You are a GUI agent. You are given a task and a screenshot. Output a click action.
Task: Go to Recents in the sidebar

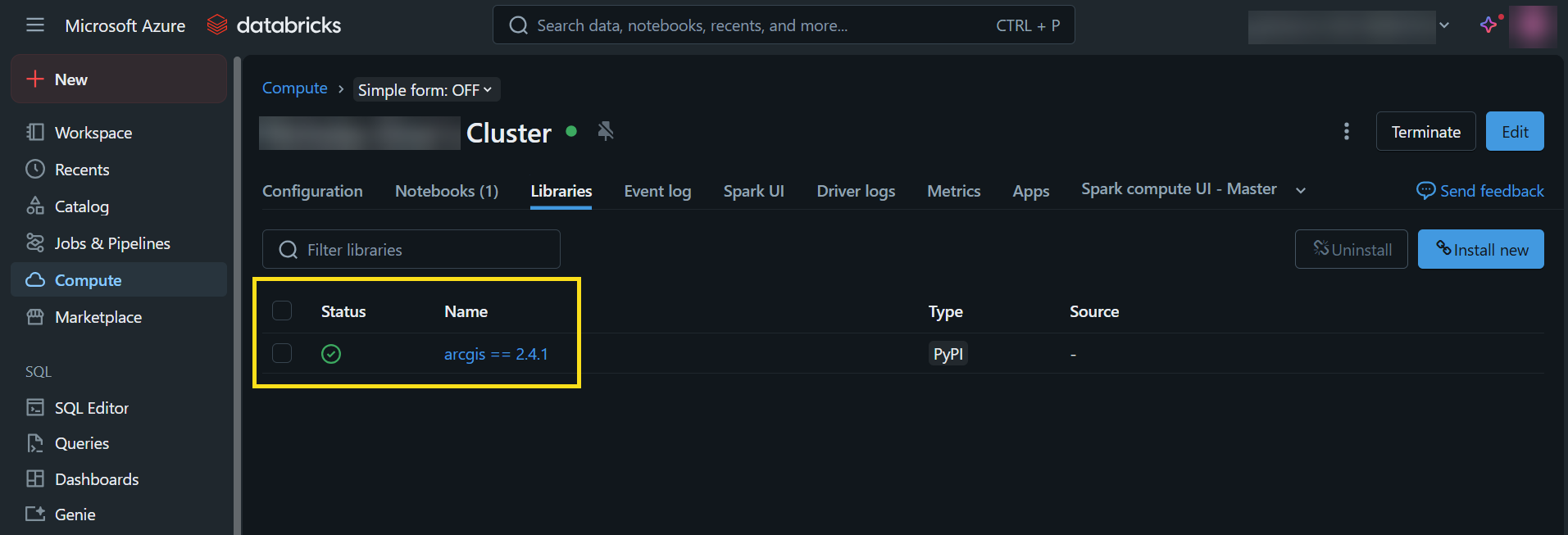click(x=81, y=170)
